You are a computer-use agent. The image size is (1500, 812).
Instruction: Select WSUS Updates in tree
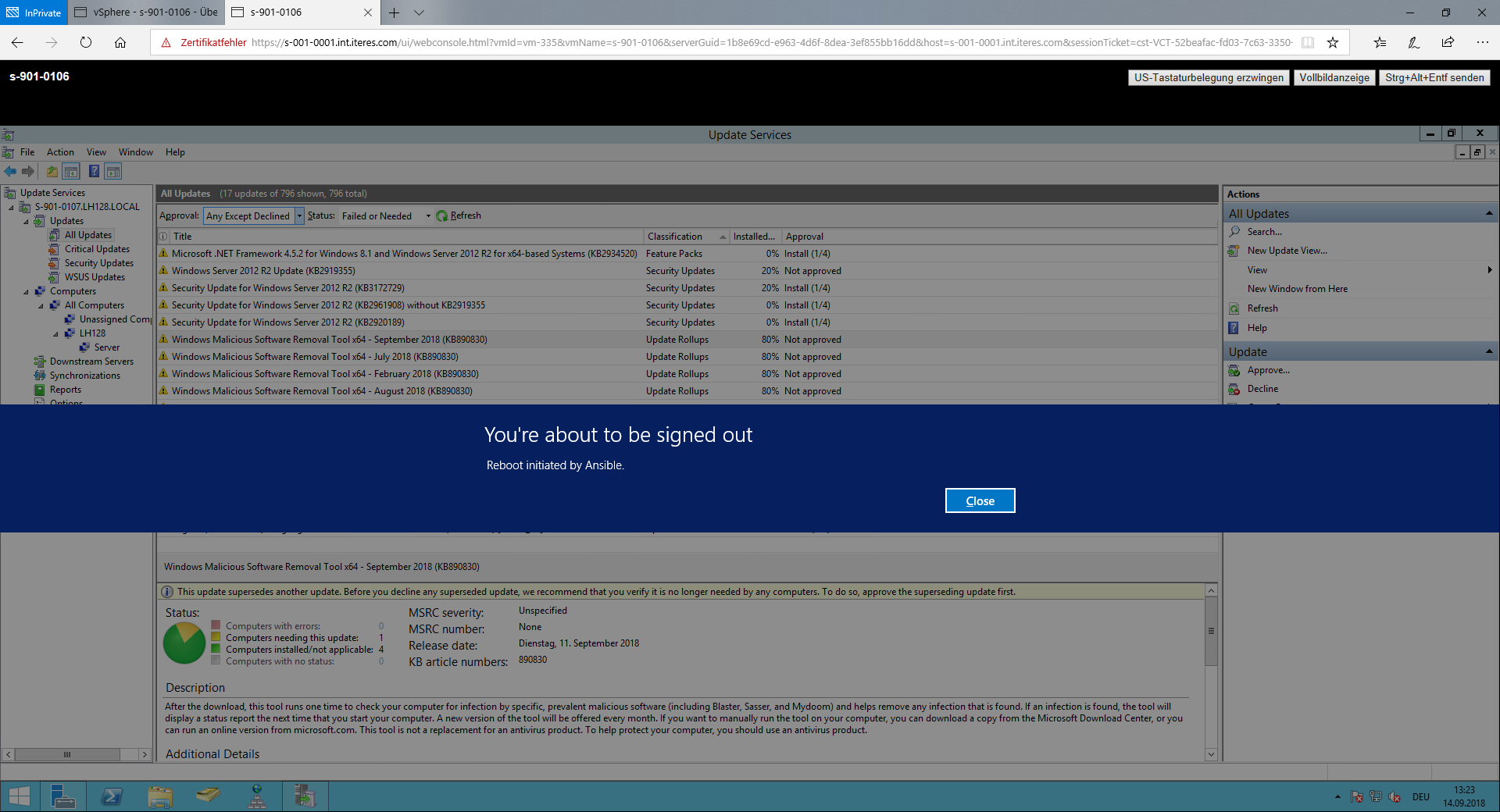[95, 278]
